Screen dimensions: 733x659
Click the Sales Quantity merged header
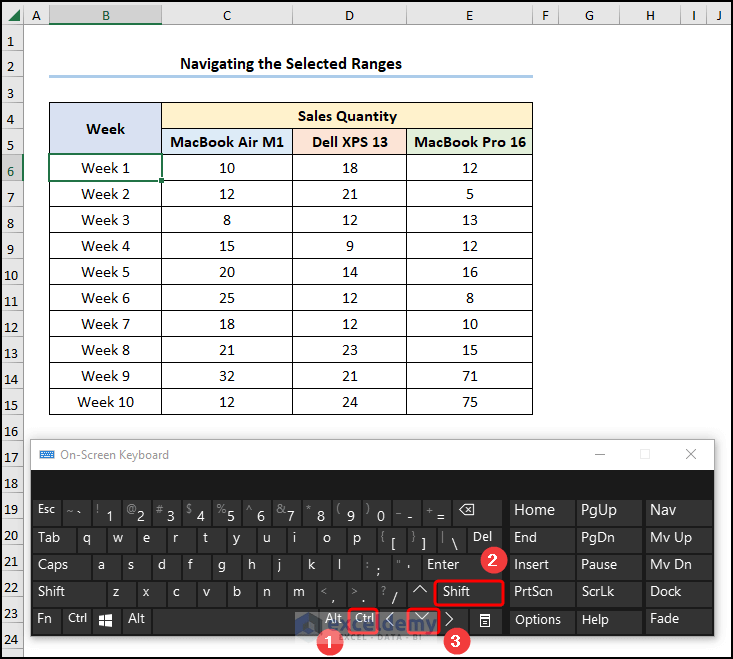click(x=347, y=116)
